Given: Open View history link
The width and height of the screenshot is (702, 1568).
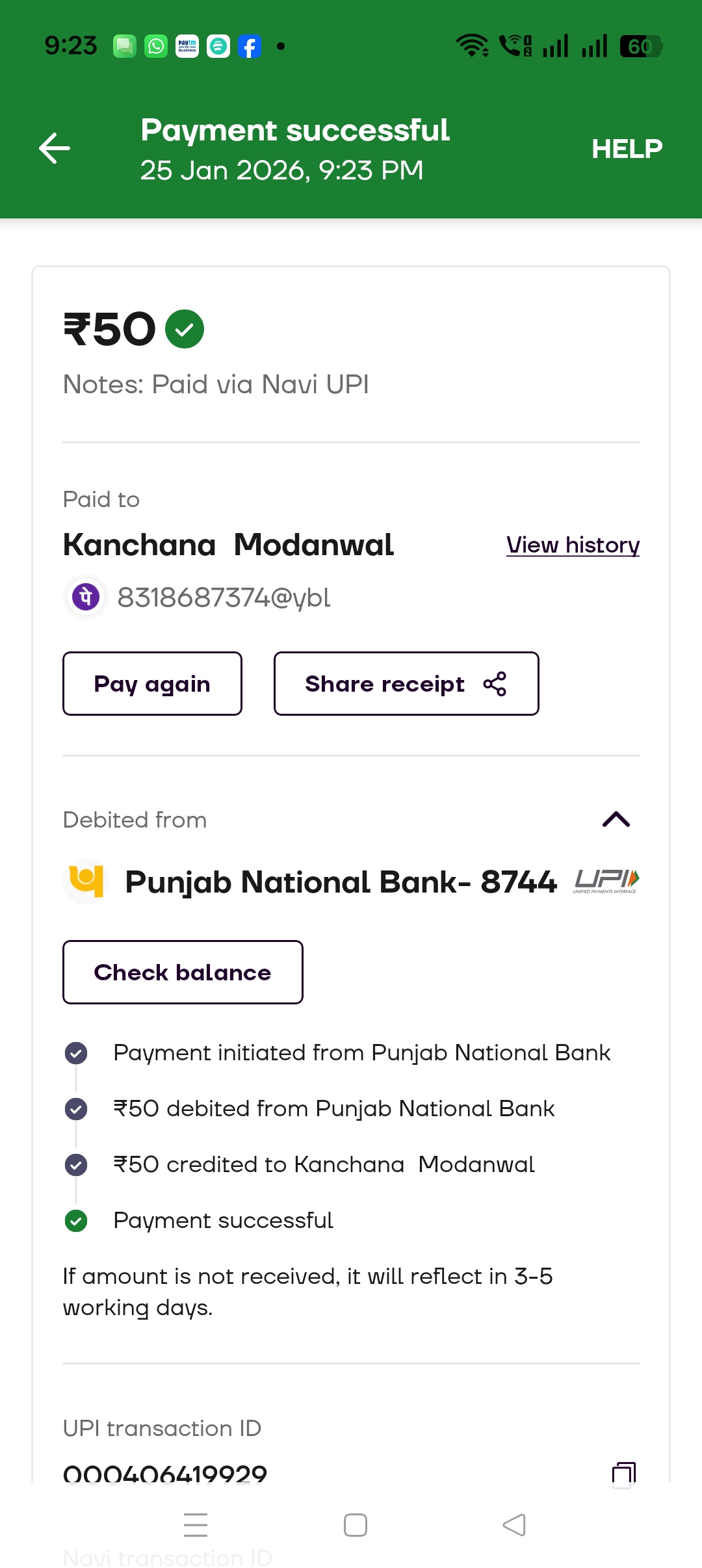Looking at the screenshot, I should coord(573,545).
